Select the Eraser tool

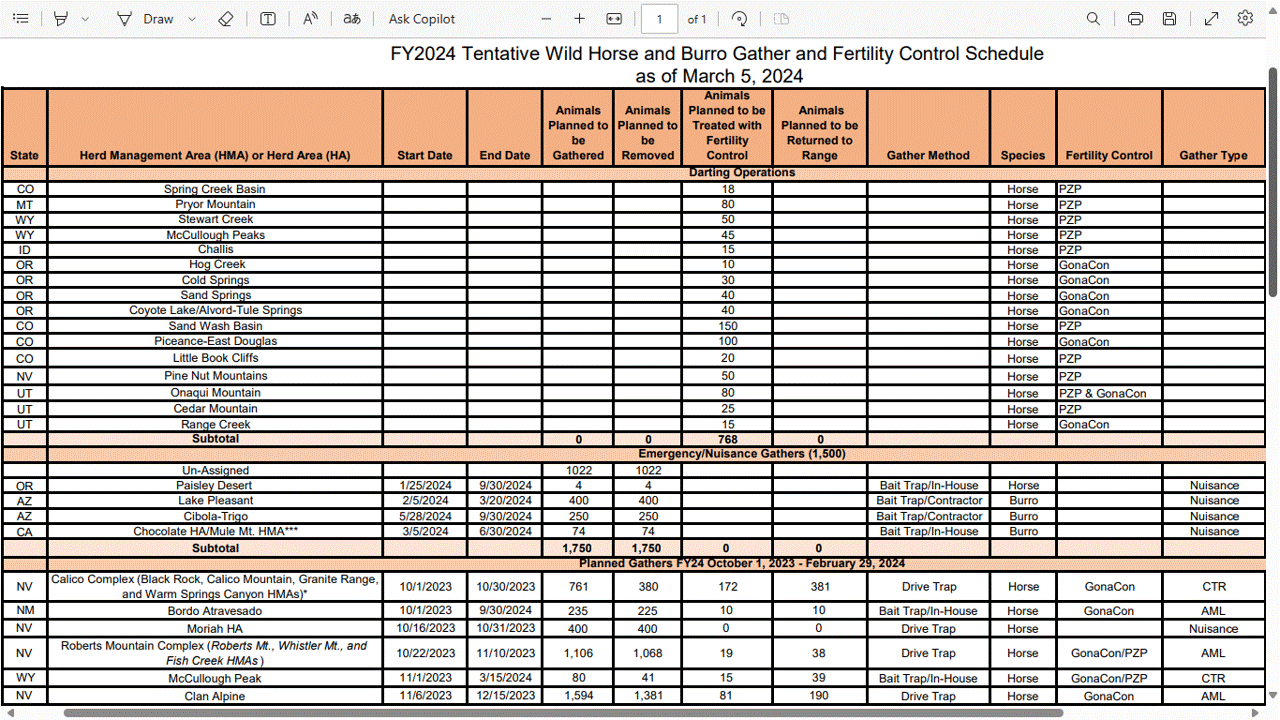[225, 19]
